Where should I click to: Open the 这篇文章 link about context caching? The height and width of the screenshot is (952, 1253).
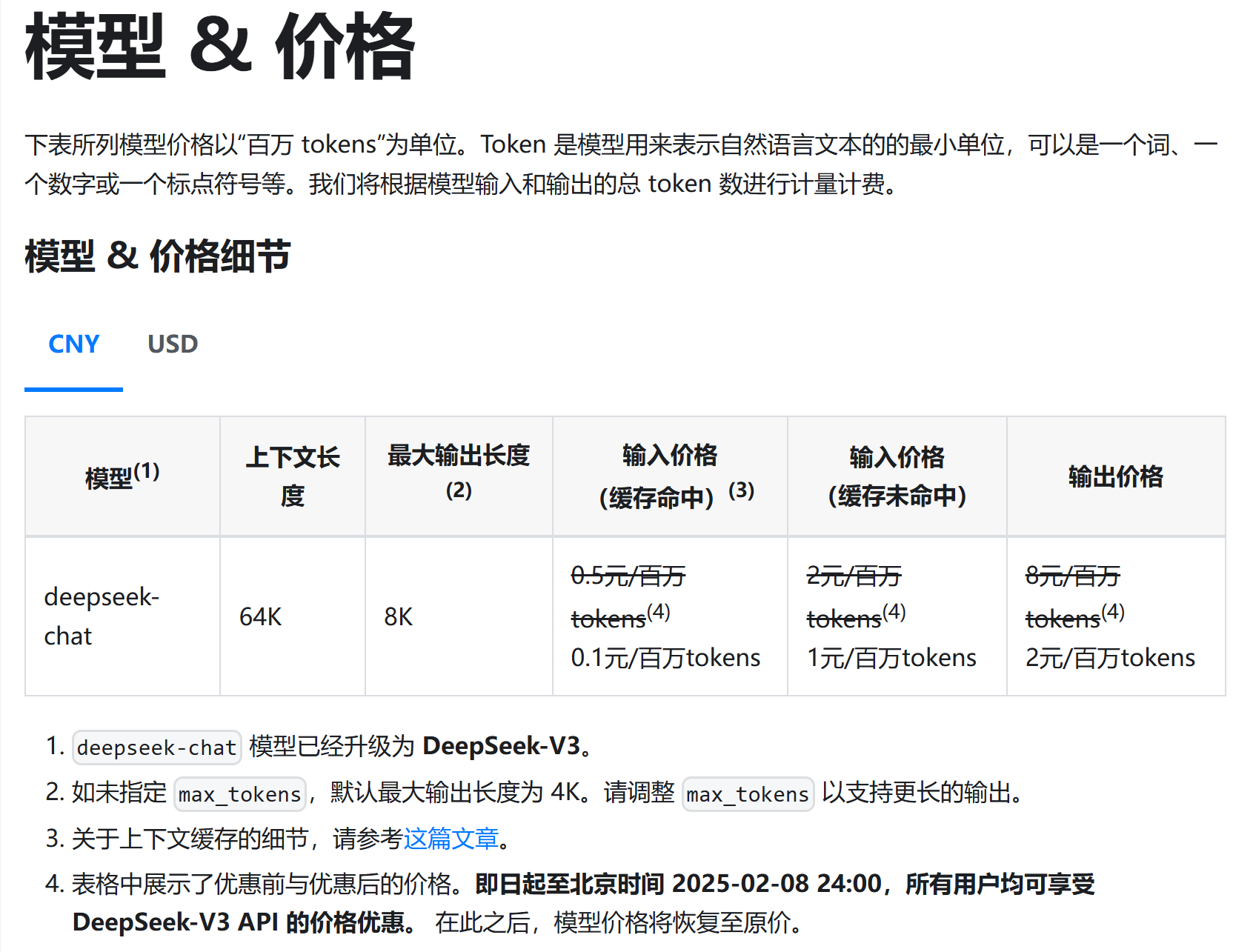click(x=451, y=839)
